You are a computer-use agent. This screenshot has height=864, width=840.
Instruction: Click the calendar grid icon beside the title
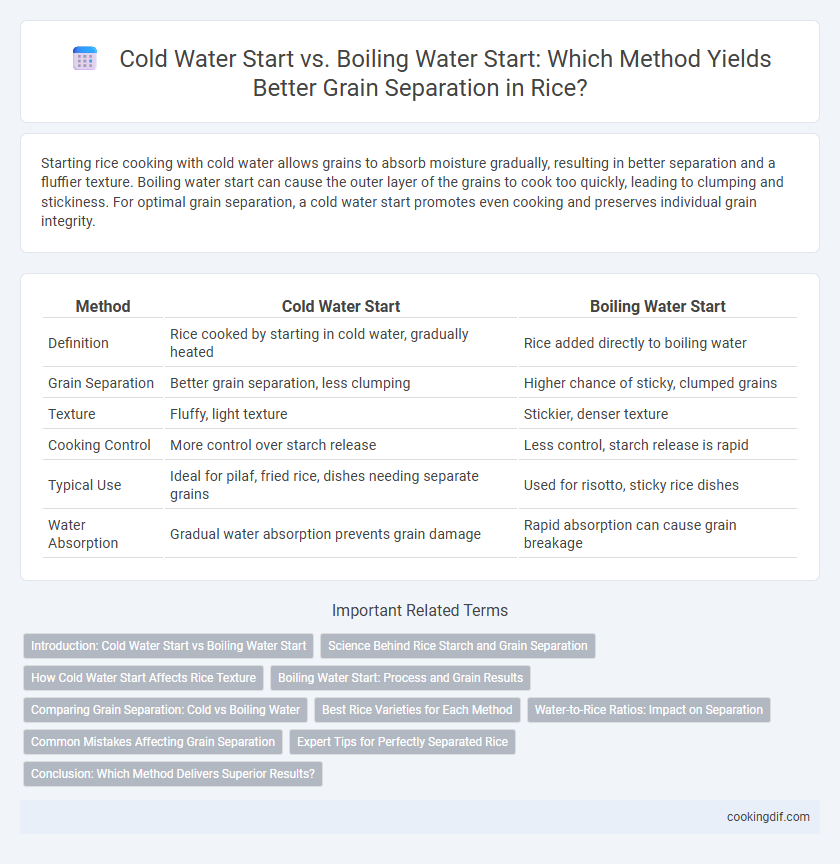tap(85, 58)
